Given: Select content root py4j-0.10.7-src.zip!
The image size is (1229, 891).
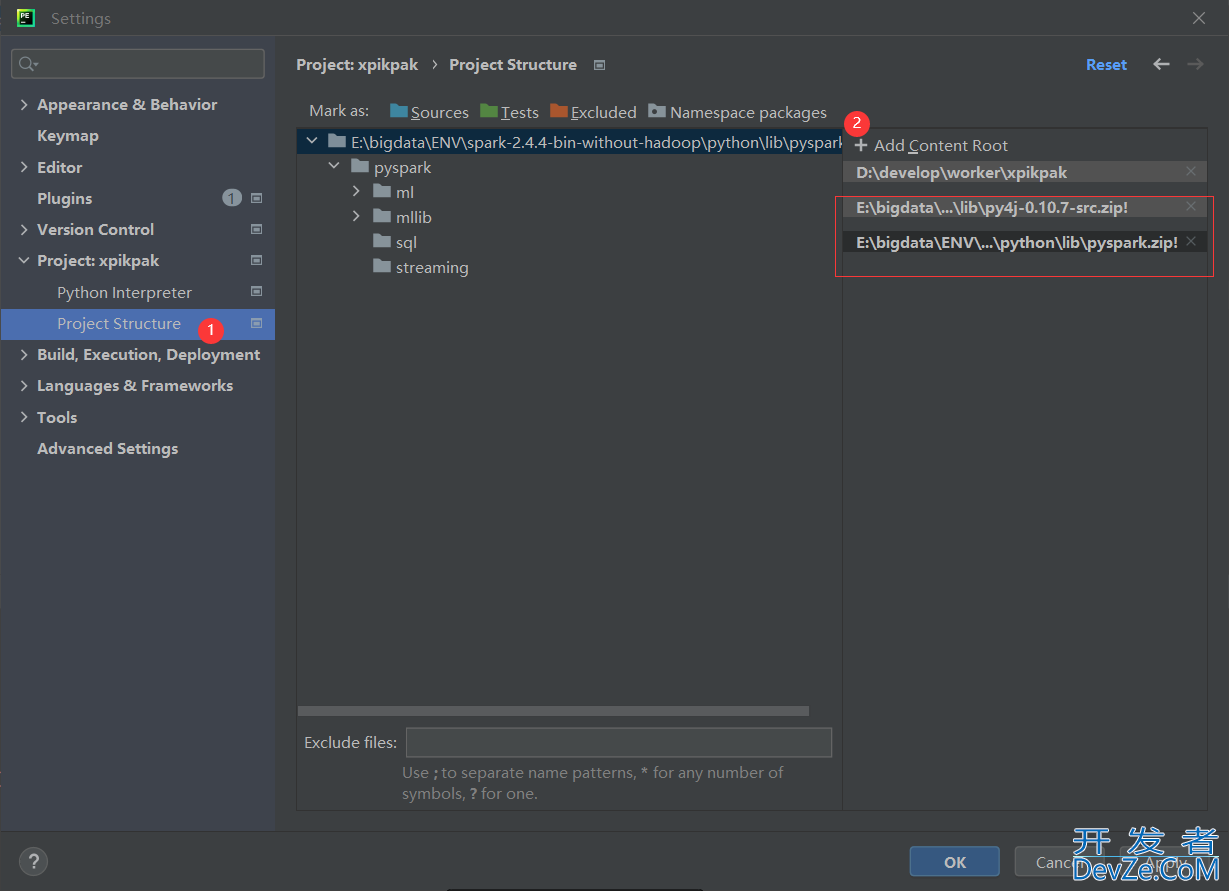Looking at the screenshot, I should click(x=1025, y=207).
